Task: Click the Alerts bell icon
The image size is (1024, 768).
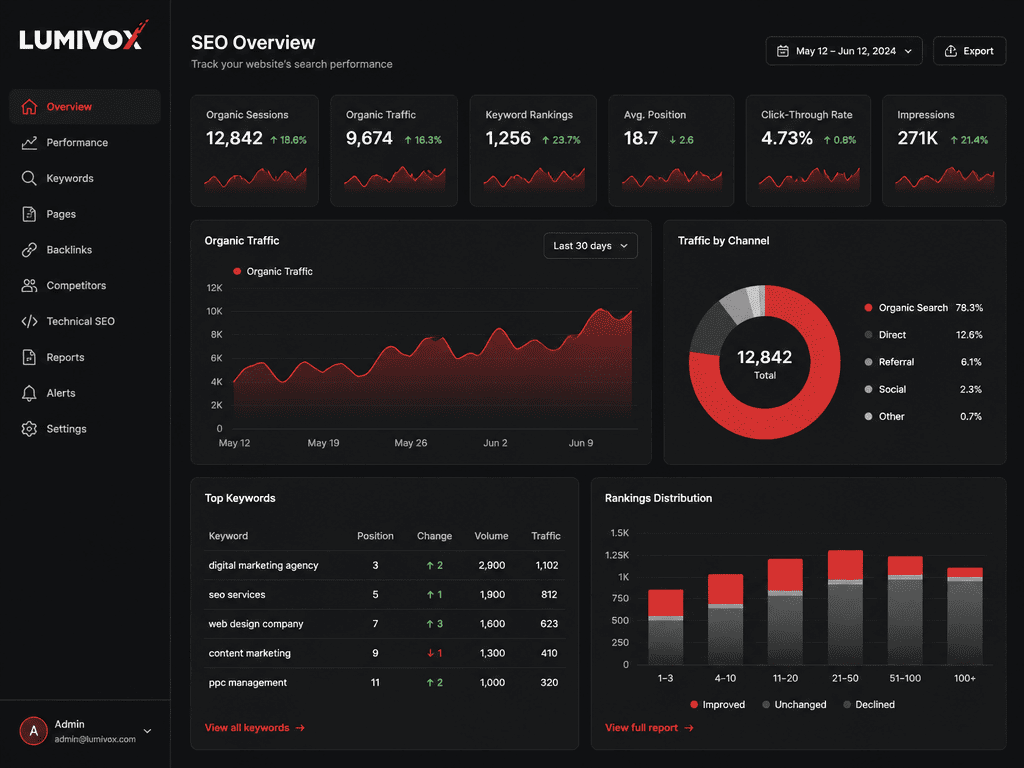Action: click(29, 393)
